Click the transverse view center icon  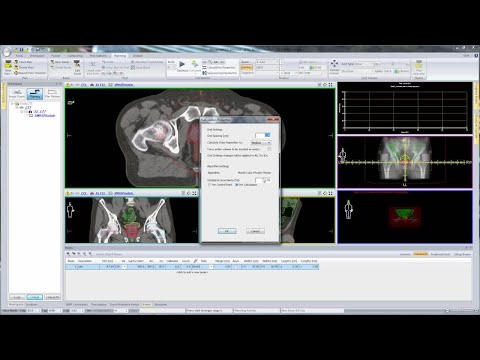pos(325,85)
